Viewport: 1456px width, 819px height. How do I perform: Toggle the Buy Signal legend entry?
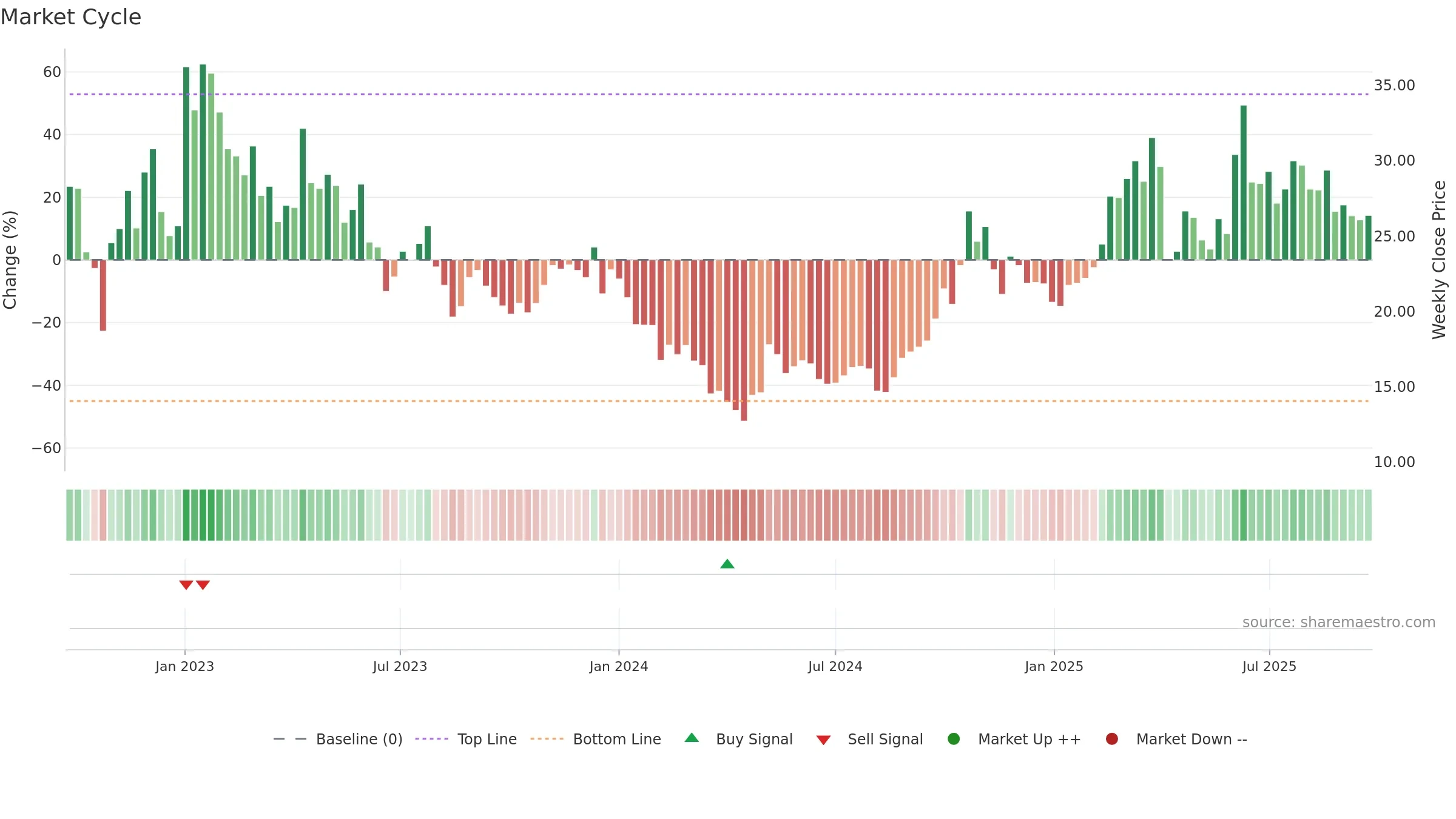pos(738,739)
